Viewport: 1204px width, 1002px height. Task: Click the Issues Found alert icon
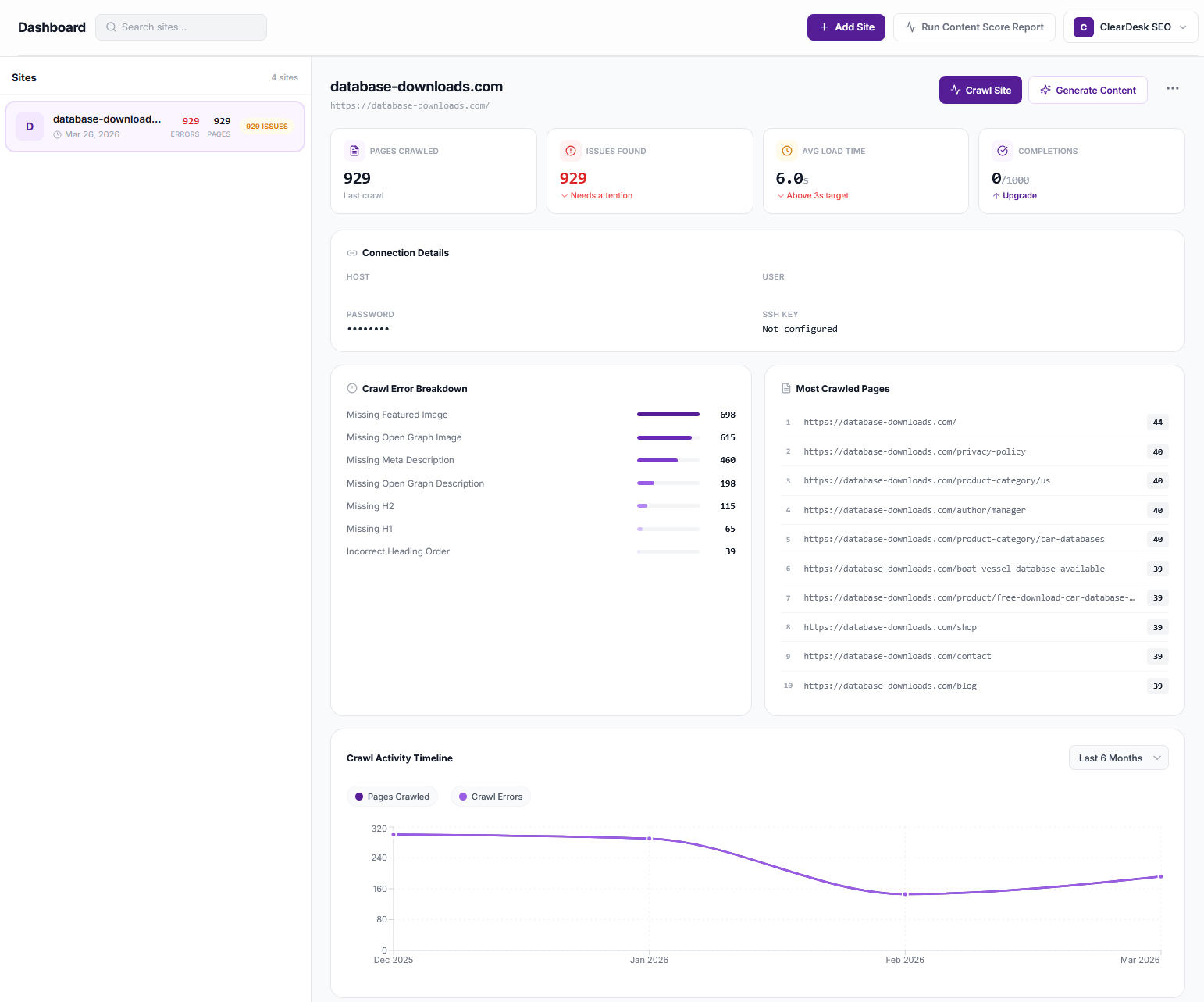(x=571, y=151)
